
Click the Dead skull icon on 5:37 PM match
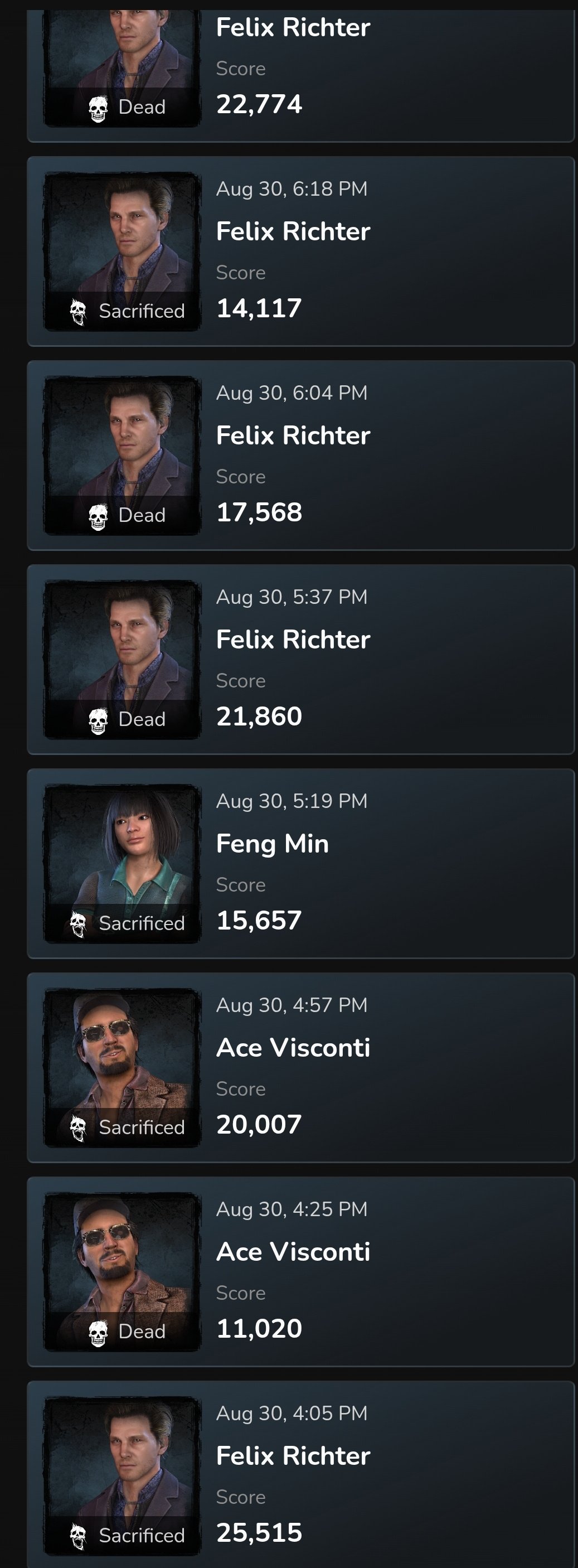98,720
